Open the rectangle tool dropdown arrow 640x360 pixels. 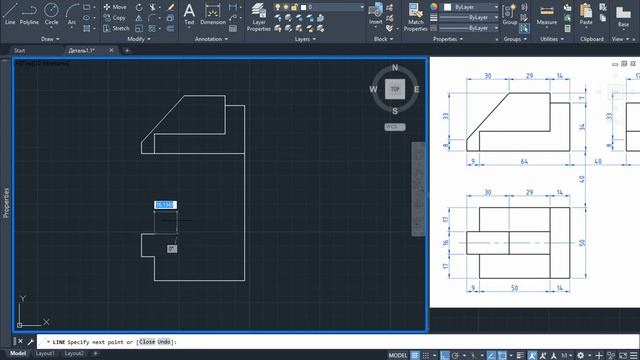point(94,7)
